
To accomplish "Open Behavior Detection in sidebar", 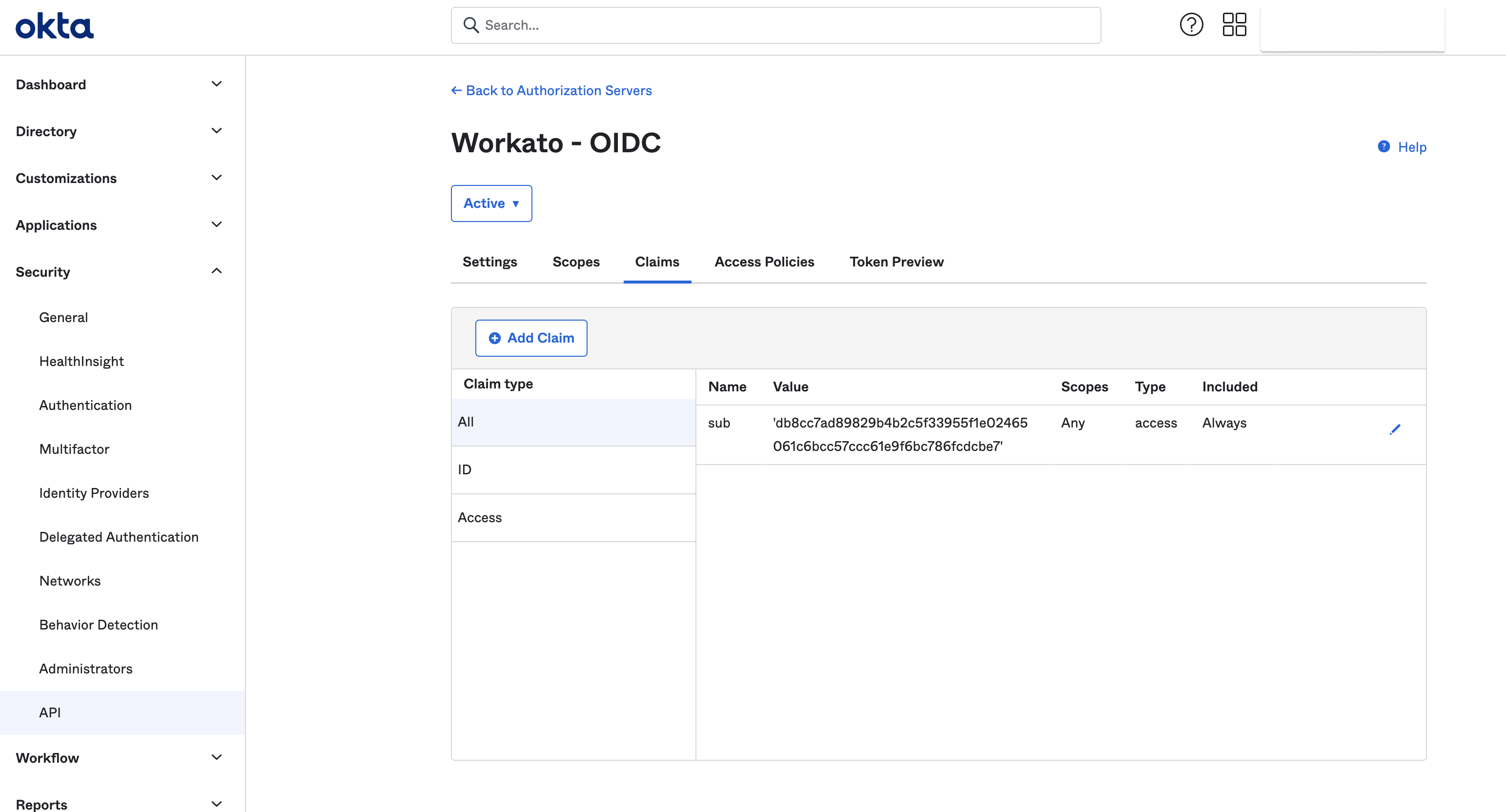I will click(98, 624).
